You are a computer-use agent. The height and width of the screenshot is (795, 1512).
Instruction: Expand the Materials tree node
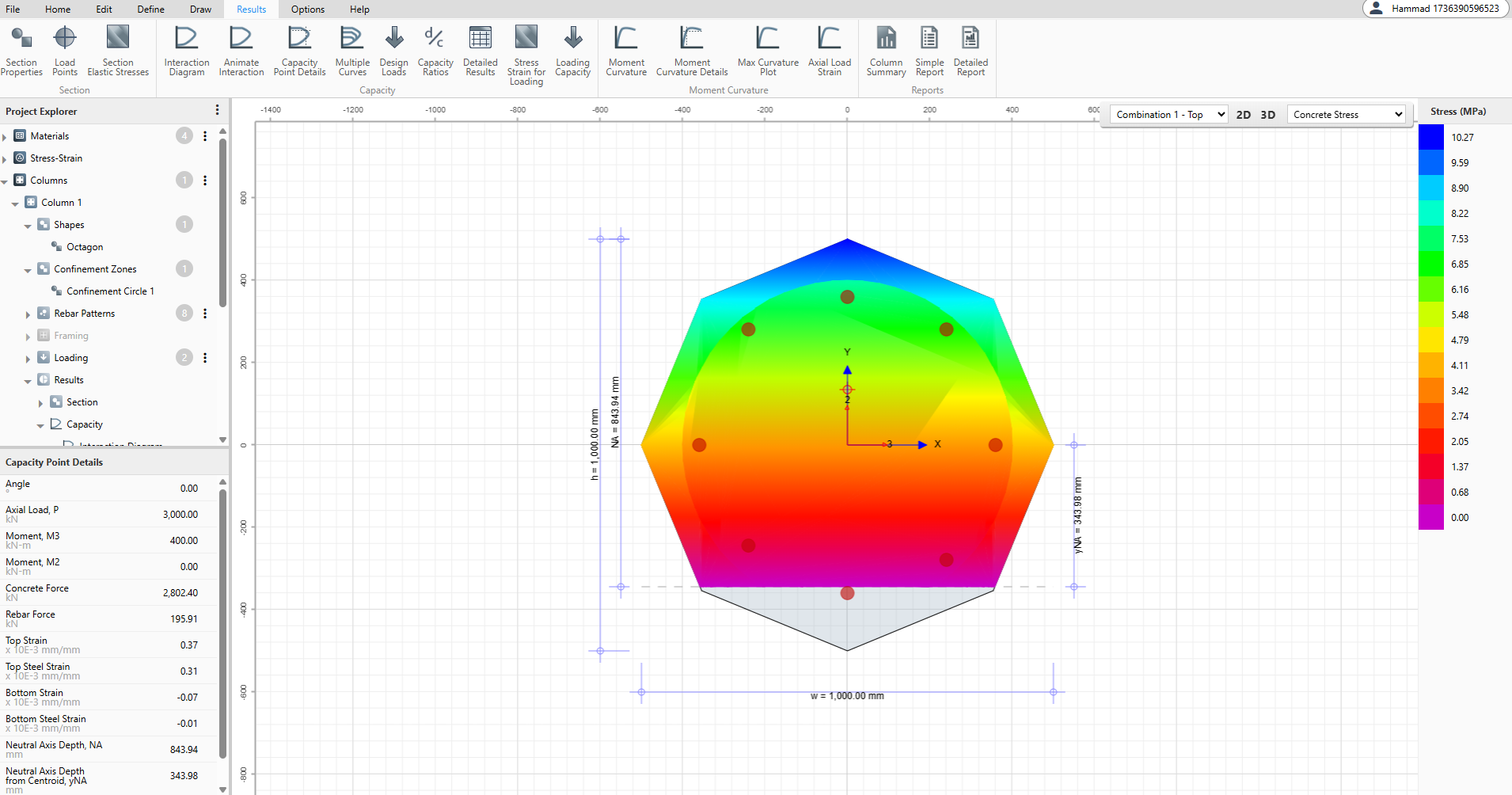[5, 137]
